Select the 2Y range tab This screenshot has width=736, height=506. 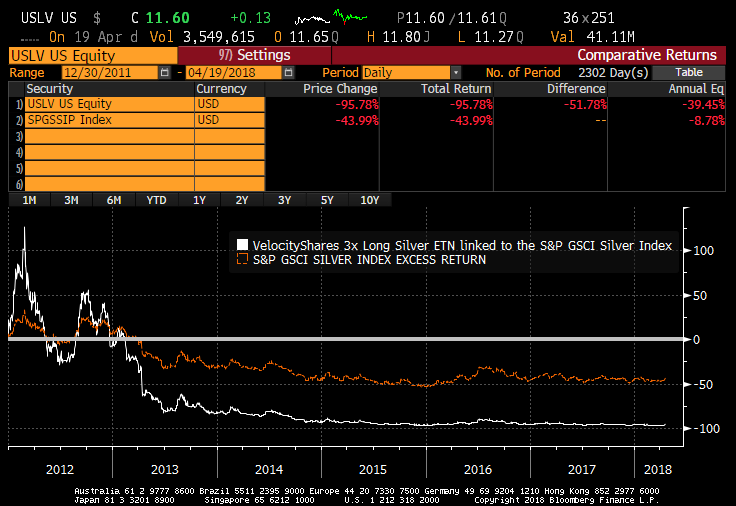pos(242,200)
